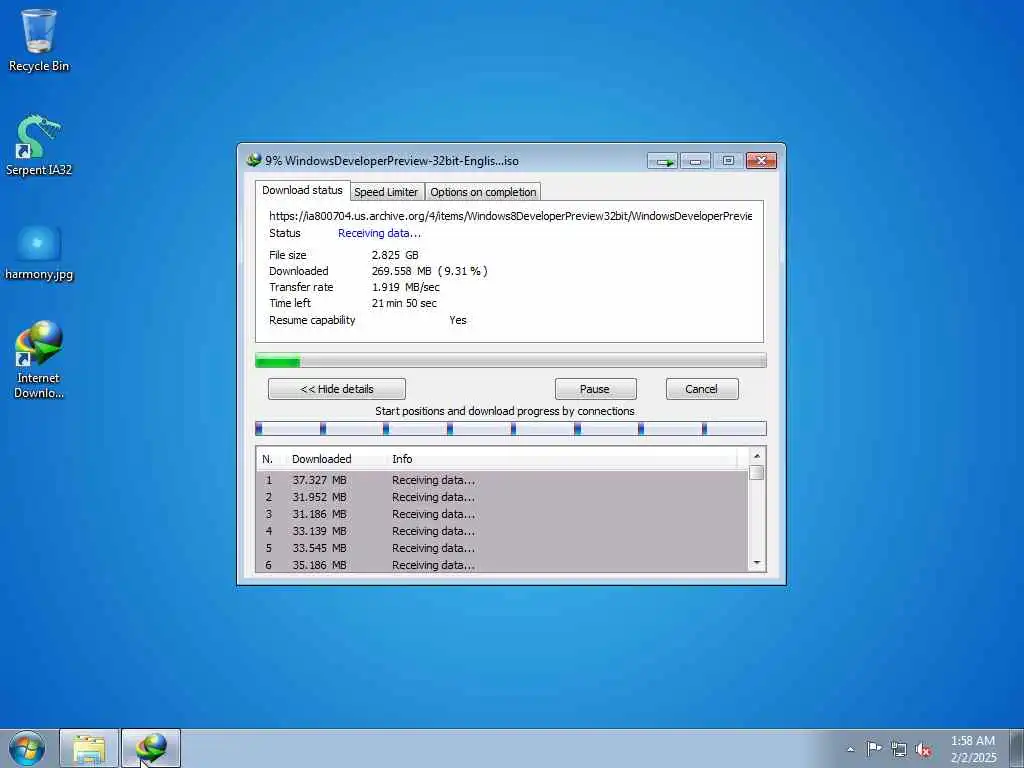
Task: Click the 'Start positions and download progress' label
Action: [505, 411]
